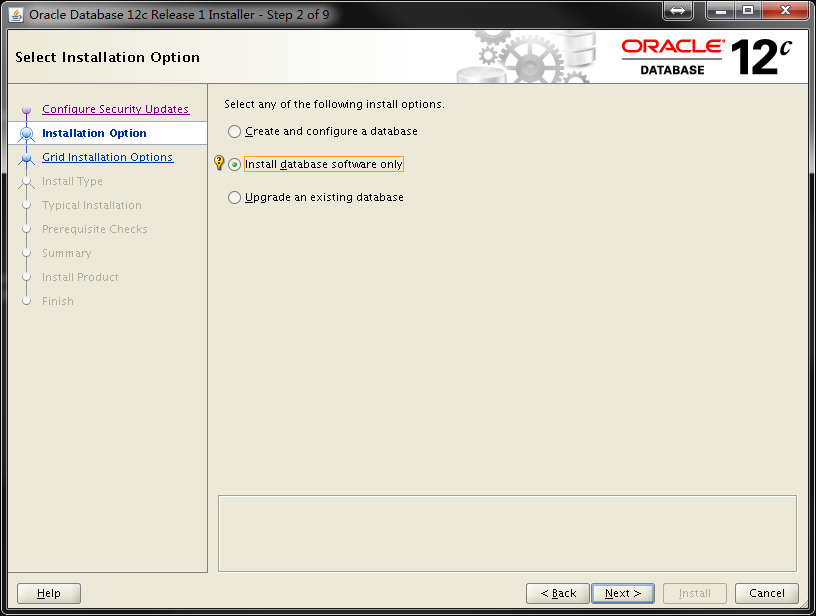Click the Finish step label
This screenshot has height=616, width=816.
tap(58, 301)
